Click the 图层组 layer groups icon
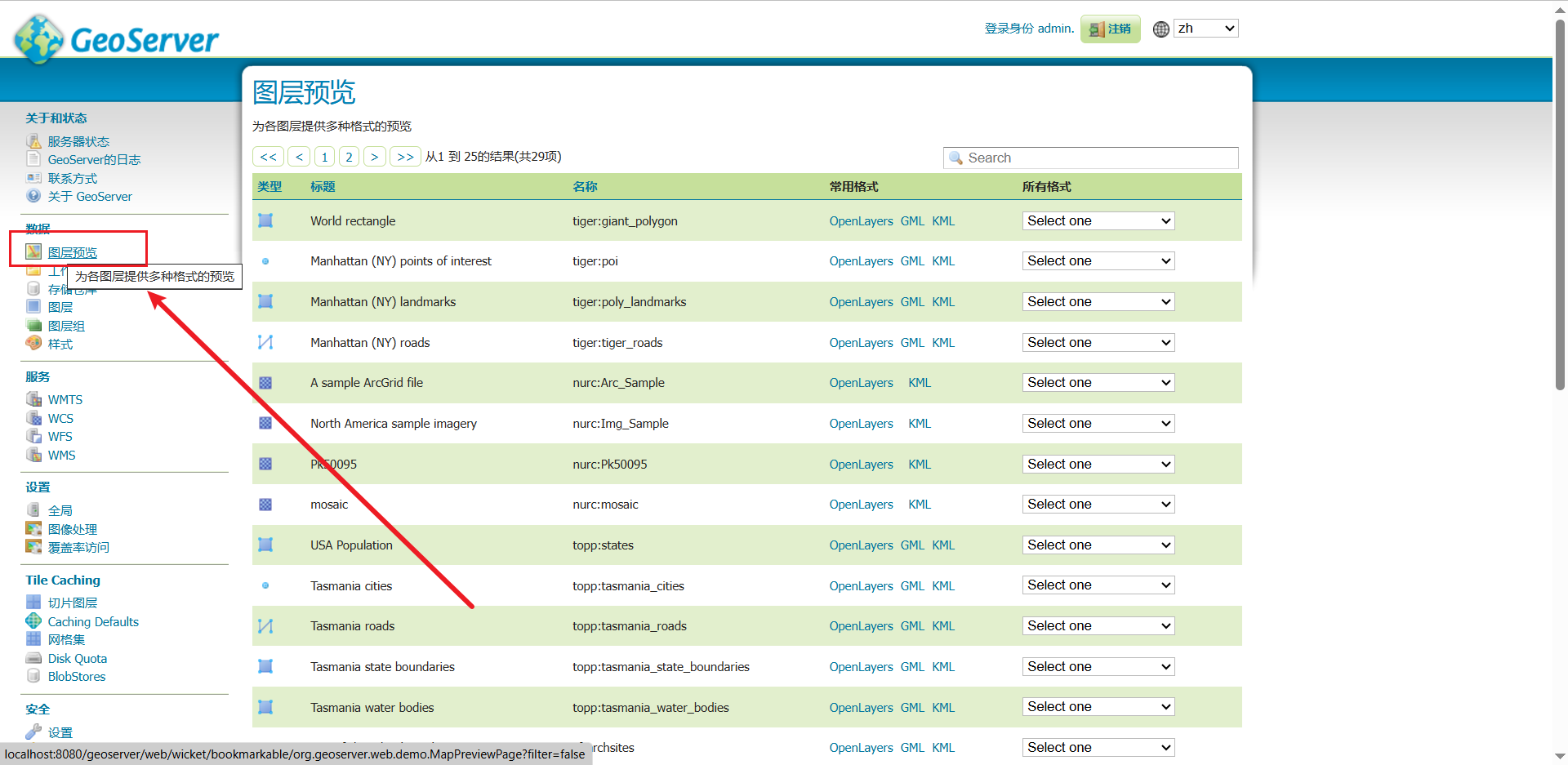 tap(33, 326)
